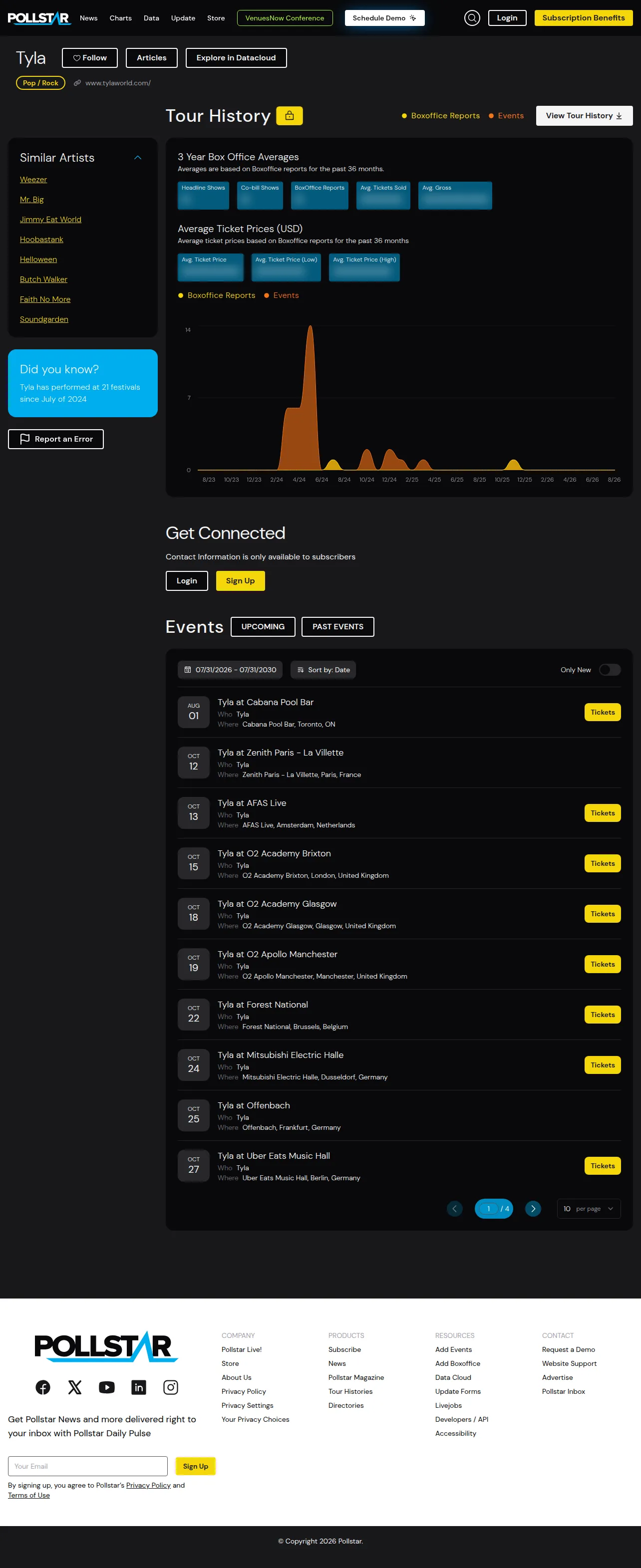The height and width of the screenshot is (1568, 641).
Task: Open footer Tour Histories link
Action: [x=350, y=1391]
